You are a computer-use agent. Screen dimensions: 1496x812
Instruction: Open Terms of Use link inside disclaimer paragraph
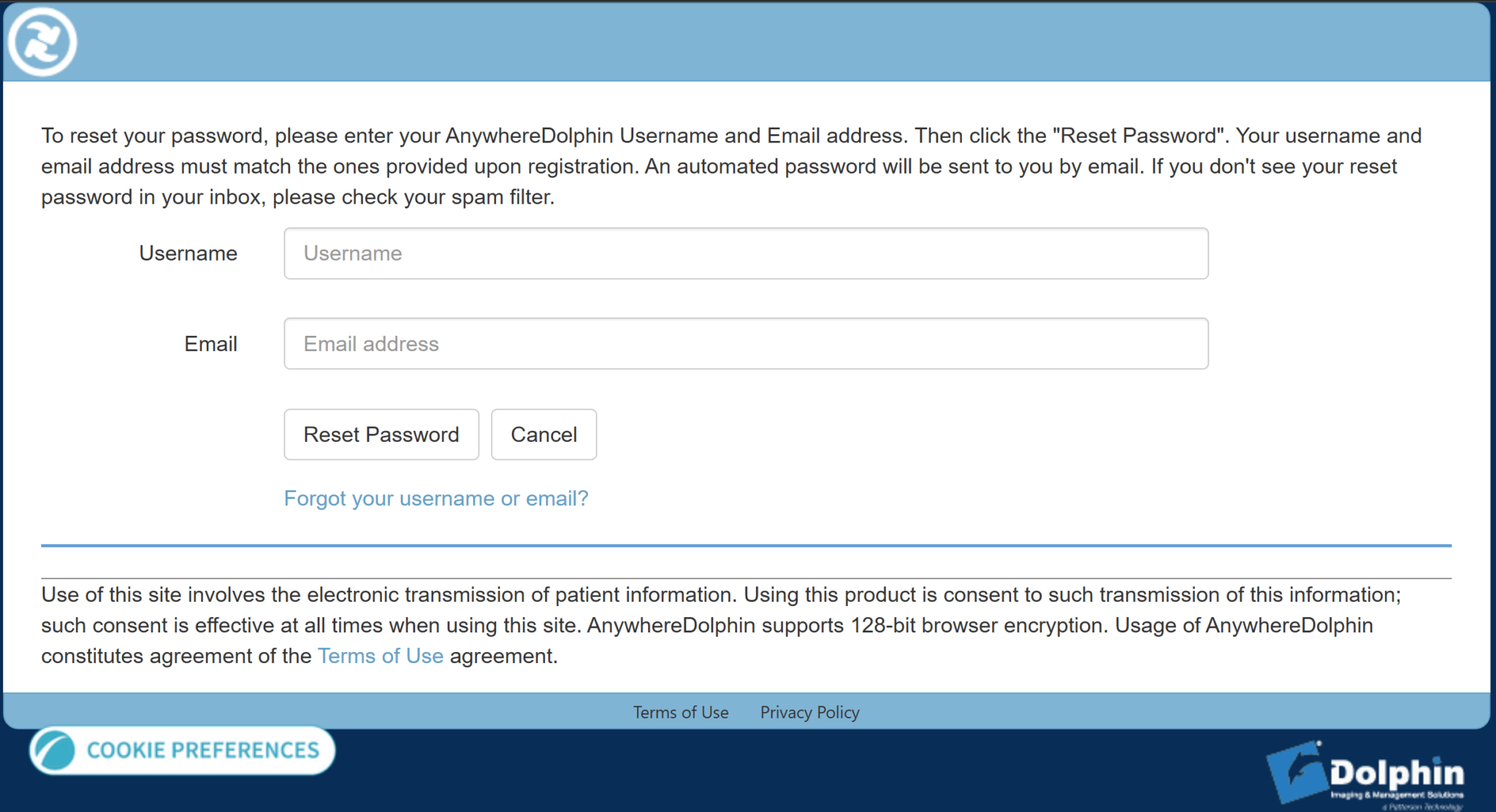(x=381, y=656)
